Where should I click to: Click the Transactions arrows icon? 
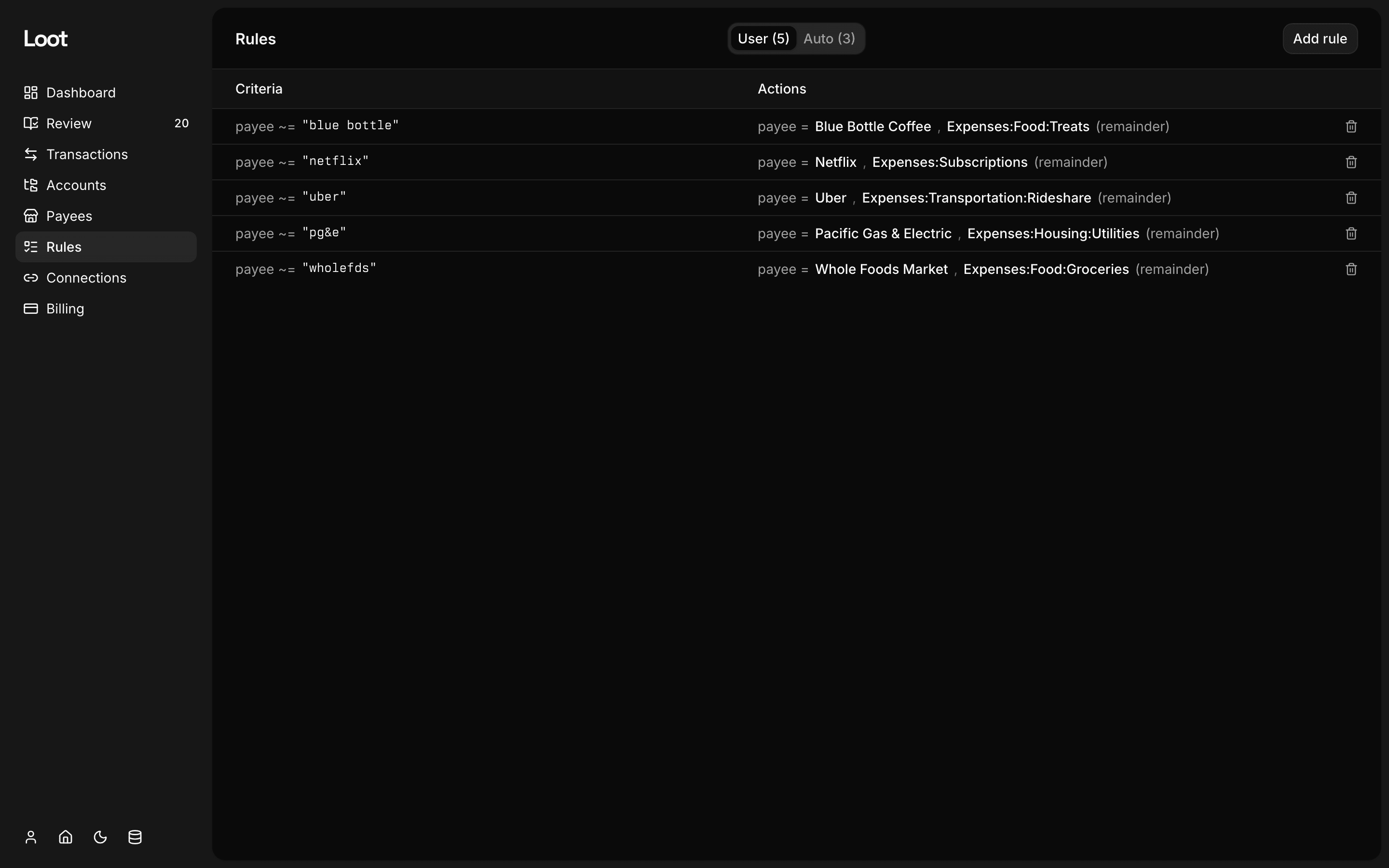pyautogui.click(x=31, y=154)
